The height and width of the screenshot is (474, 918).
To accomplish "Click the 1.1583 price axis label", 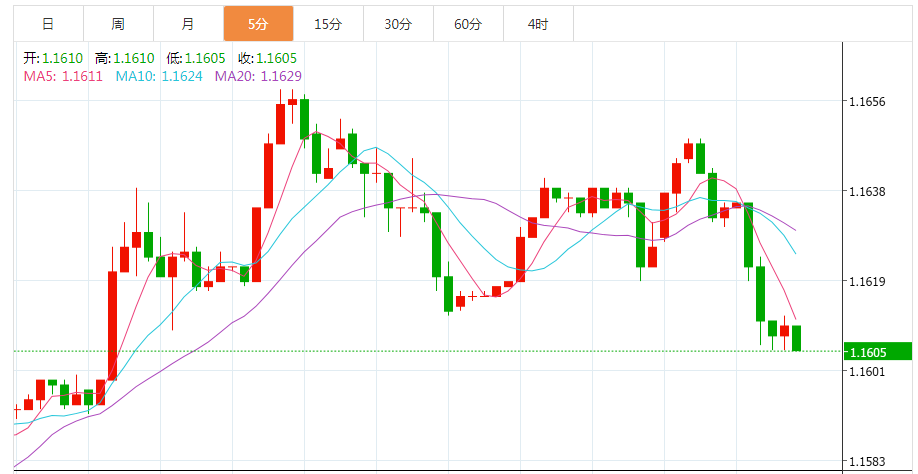I will point(868,462).
